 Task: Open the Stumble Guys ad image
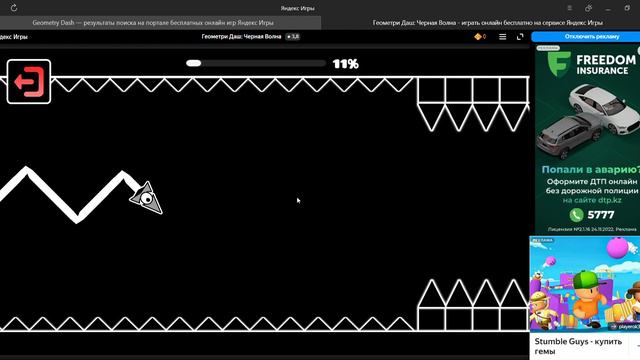(584, 284)
